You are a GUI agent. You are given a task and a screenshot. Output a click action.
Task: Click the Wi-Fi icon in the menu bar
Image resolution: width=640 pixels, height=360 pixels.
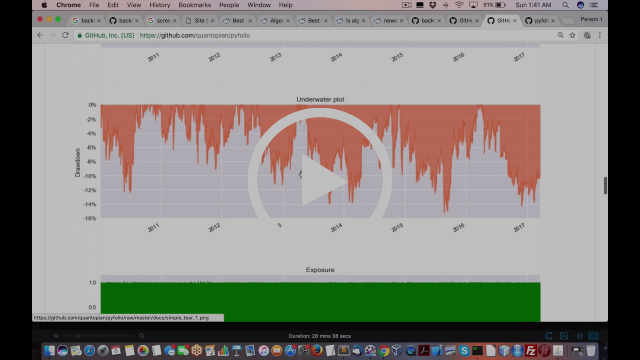click(x=459, y=5)
